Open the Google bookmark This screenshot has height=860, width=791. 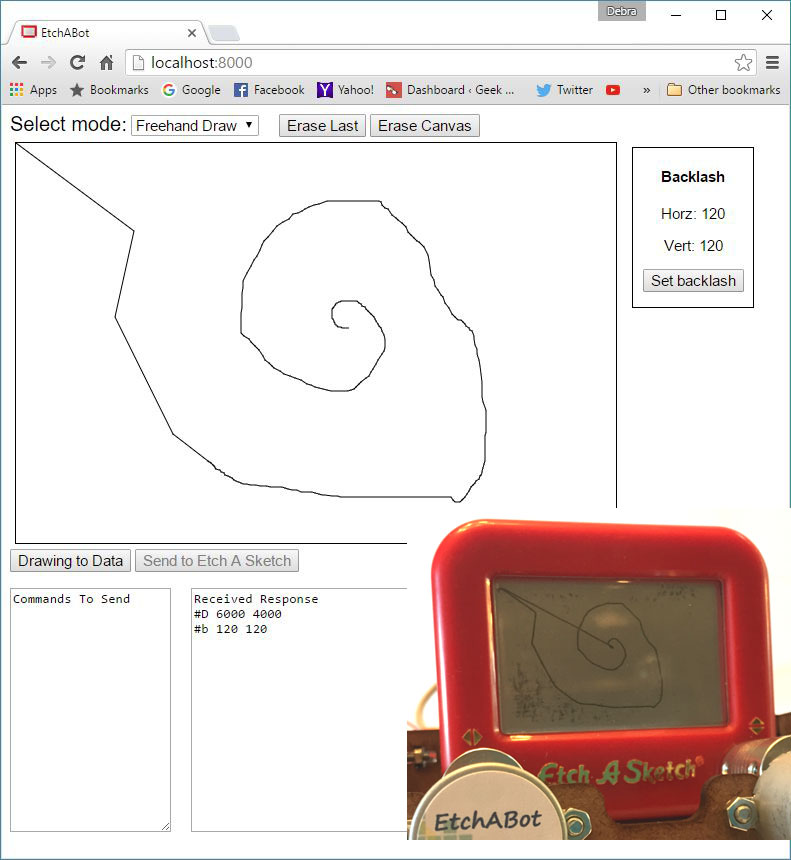click(x=191, y=90)
